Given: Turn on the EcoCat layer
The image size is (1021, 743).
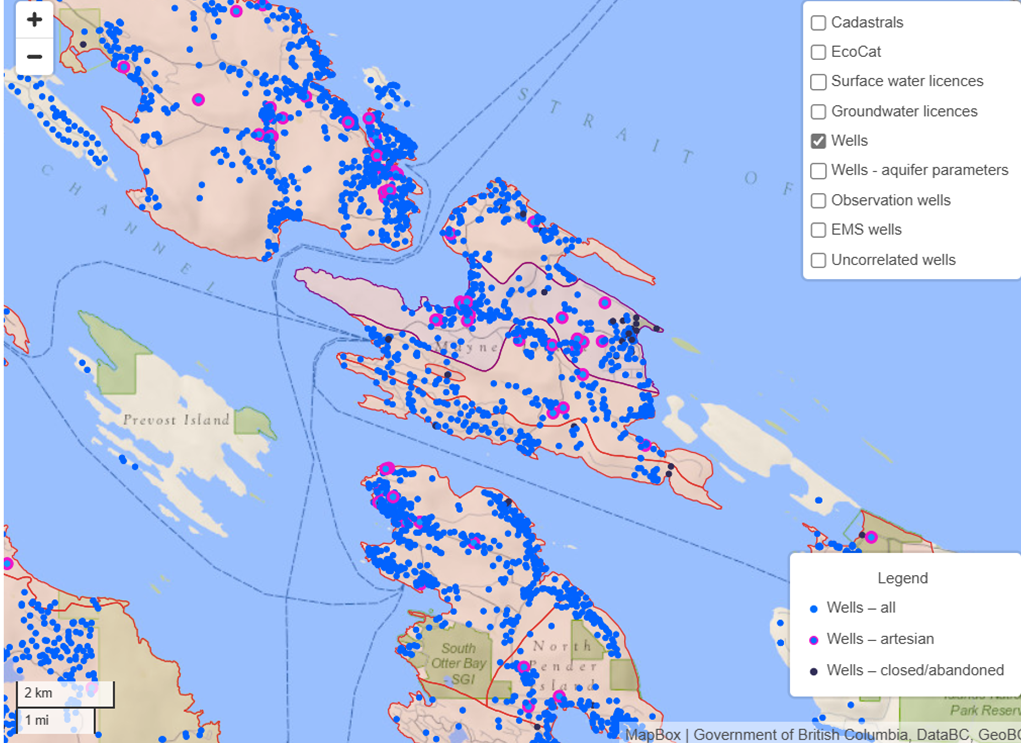Looking at the screenshot, I should pos(818,52).
